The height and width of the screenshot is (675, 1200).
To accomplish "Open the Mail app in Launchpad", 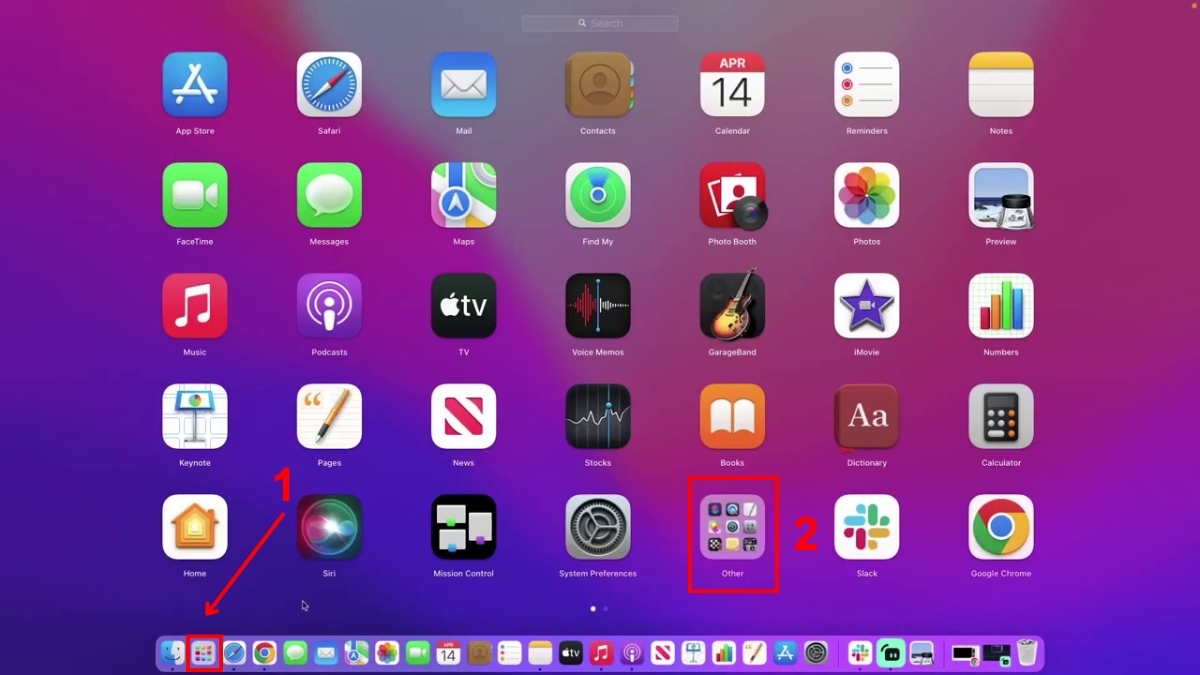I will pyautogui.click(x=464, y=85).
